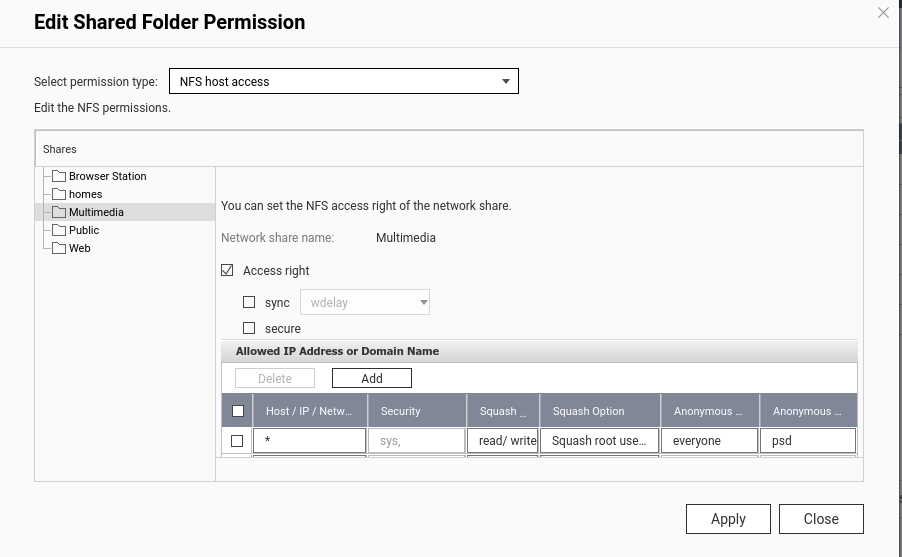Close the Edit Shared Folder Permission dialog
The width and height of the screenshot is (902, 557).
click(x=883, y=13)
